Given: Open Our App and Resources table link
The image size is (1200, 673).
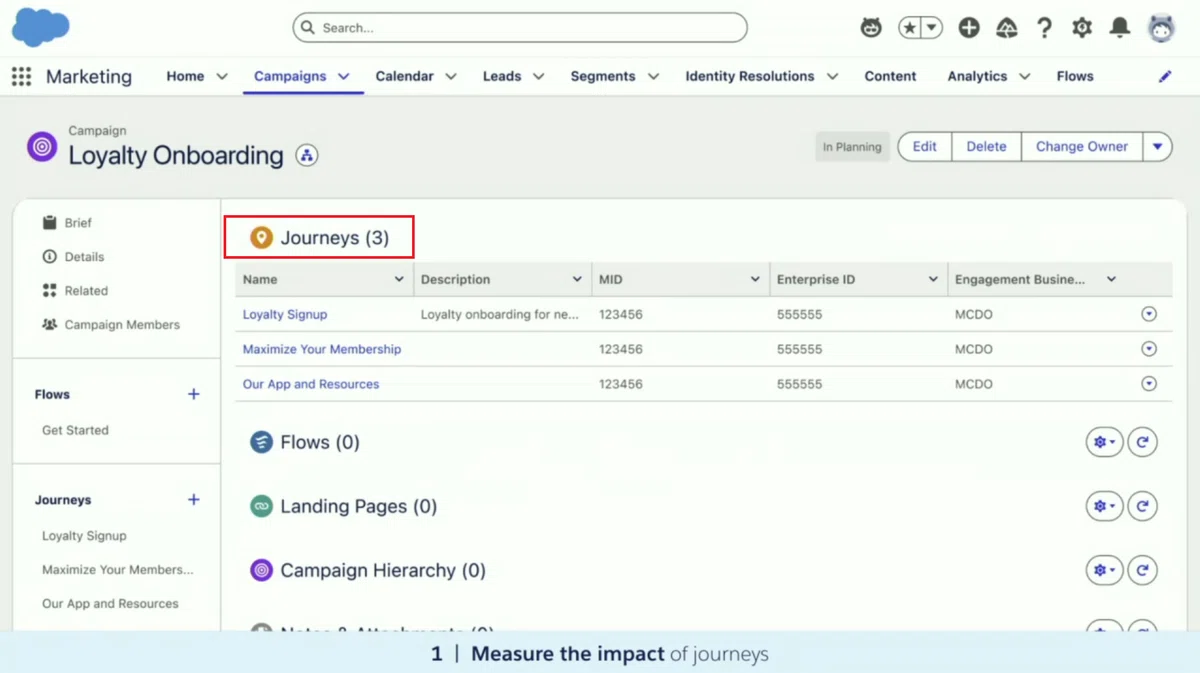Looking at the screenshot, I should click(x=311, y=384).
